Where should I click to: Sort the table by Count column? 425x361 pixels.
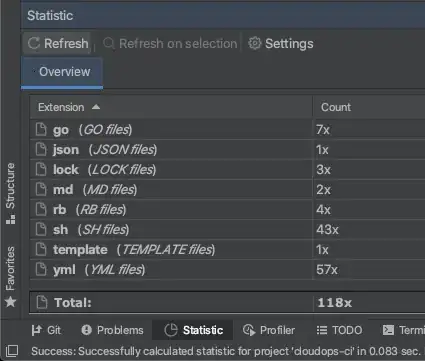pyautogui.click(x=336, y=107)
